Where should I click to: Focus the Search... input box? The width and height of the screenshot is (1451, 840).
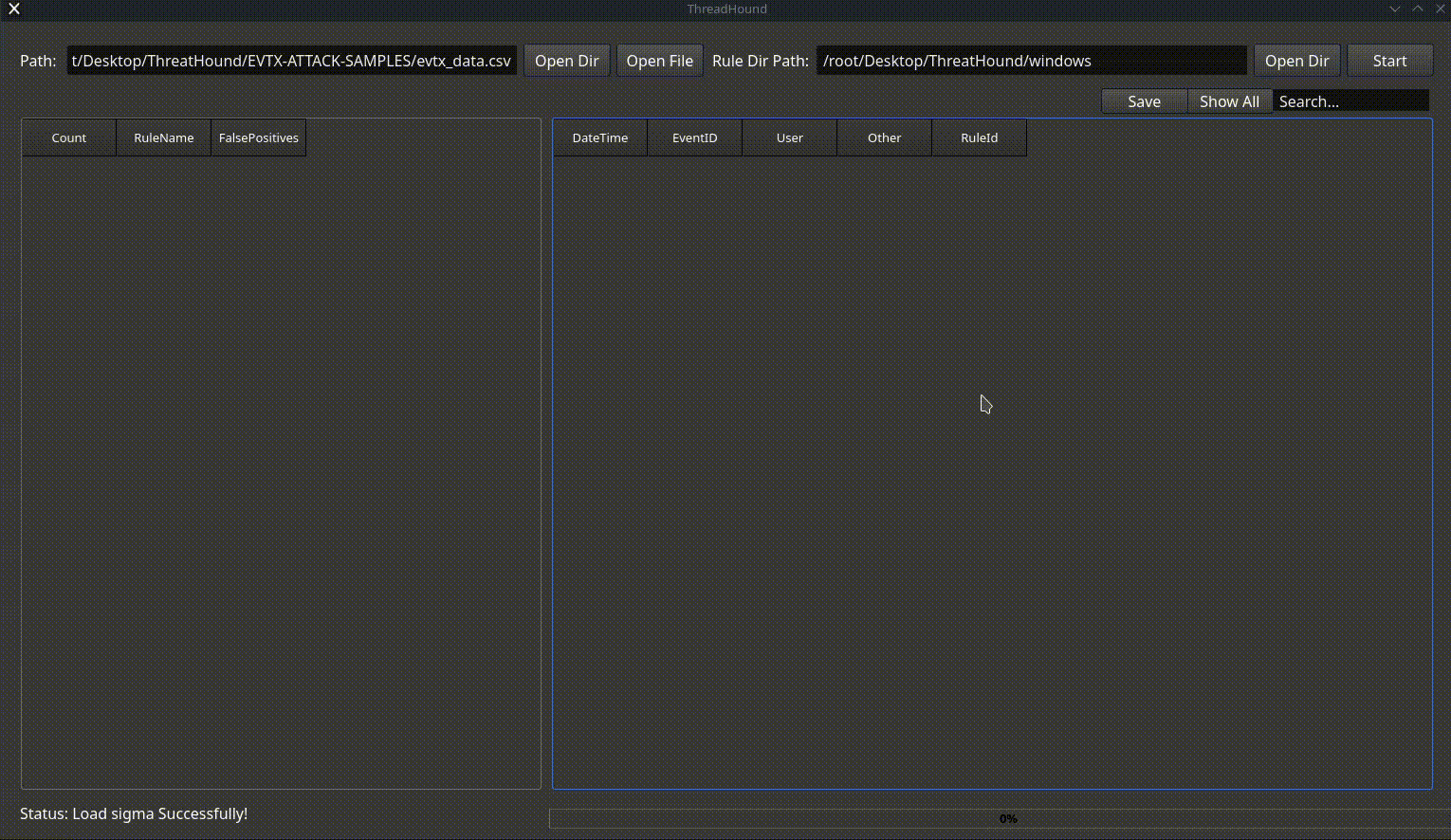click(1350, 101)
